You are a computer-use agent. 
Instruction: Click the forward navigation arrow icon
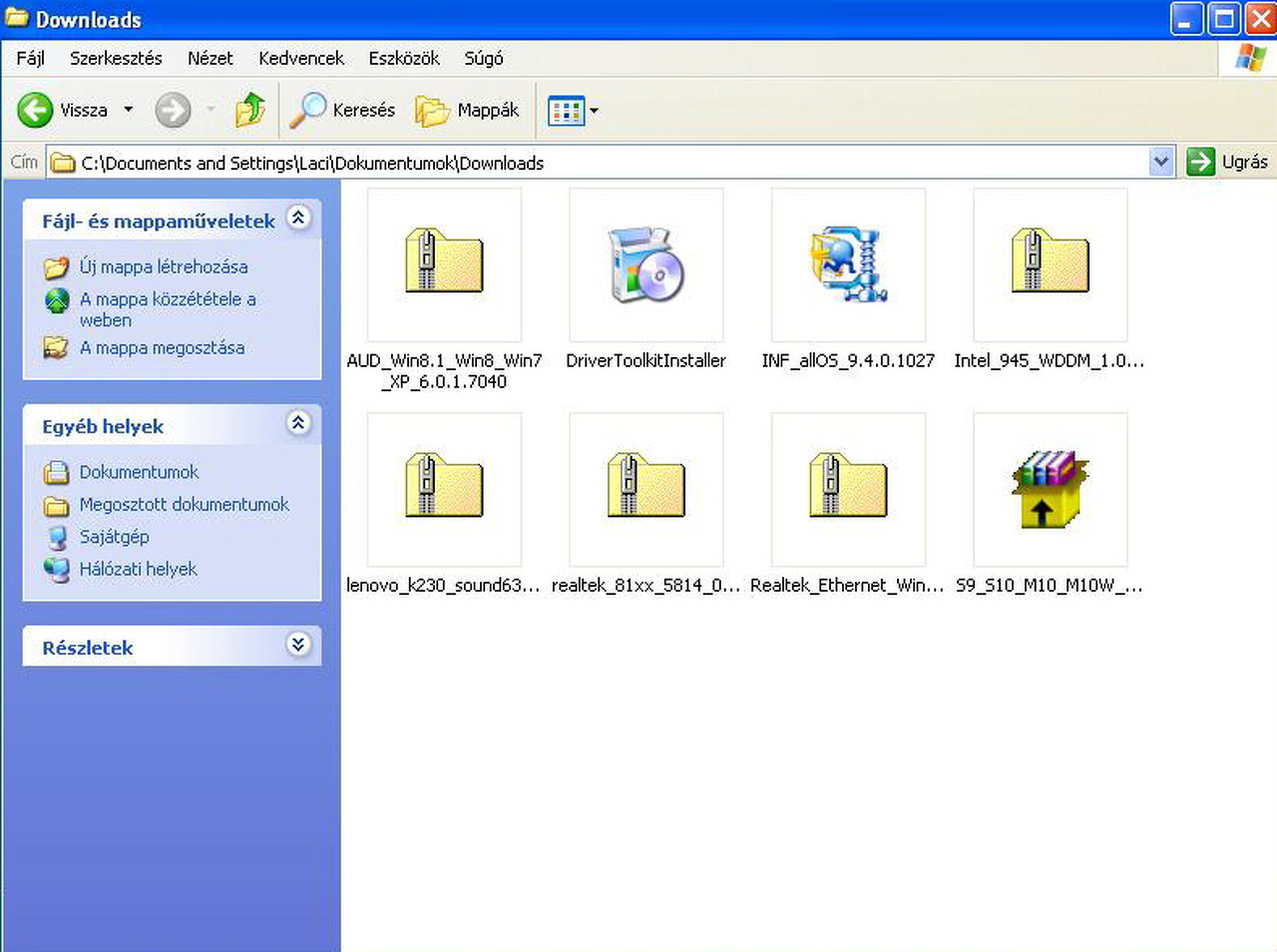173,110
